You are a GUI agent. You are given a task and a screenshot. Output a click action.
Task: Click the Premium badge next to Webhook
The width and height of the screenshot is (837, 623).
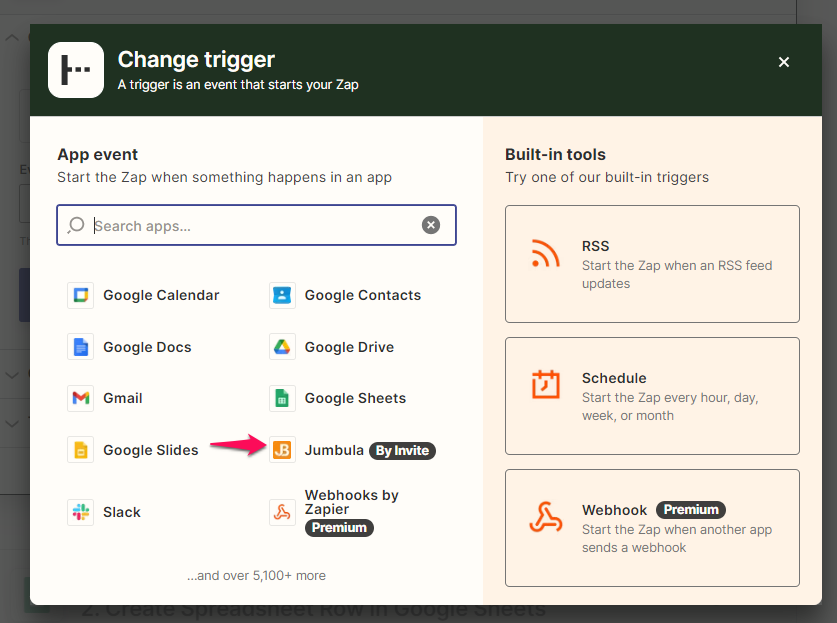tap(691, 510)
